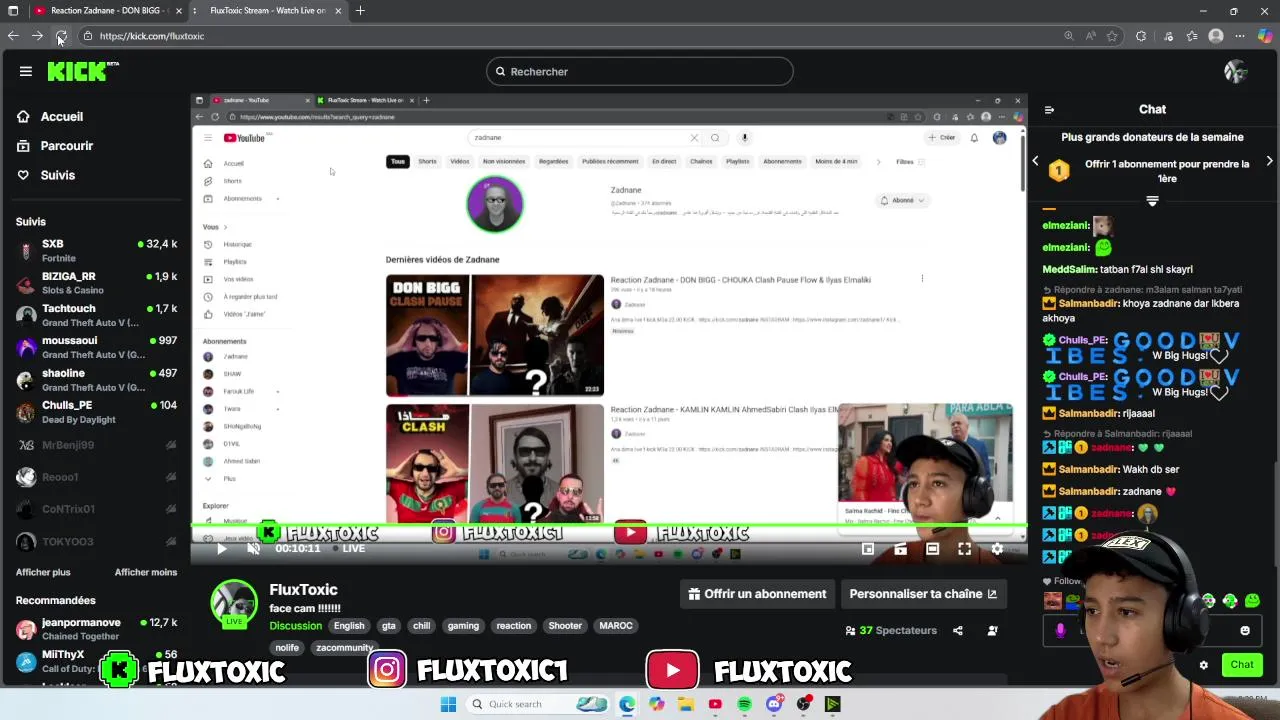Open Accueil in the Kick sidebar
This screenshot has width=1280, height=720.
coord(50,117)
